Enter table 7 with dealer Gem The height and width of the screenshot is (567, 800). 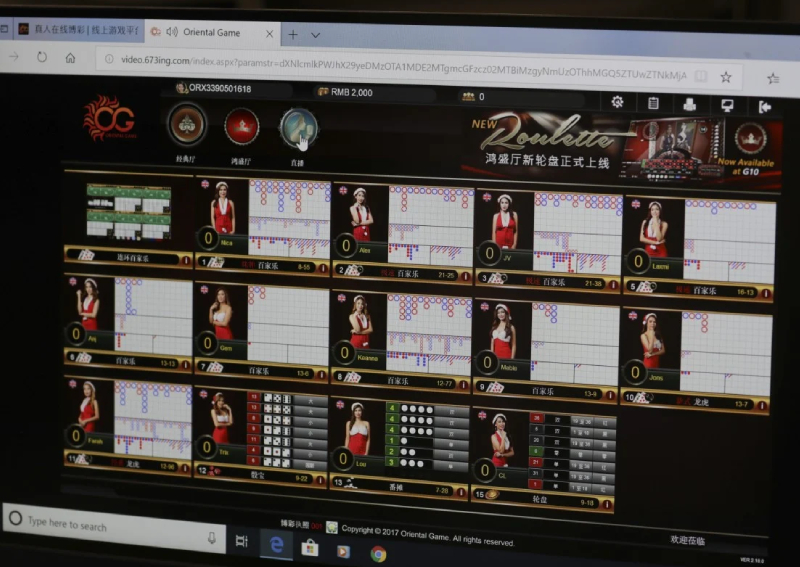coord(261,333)
